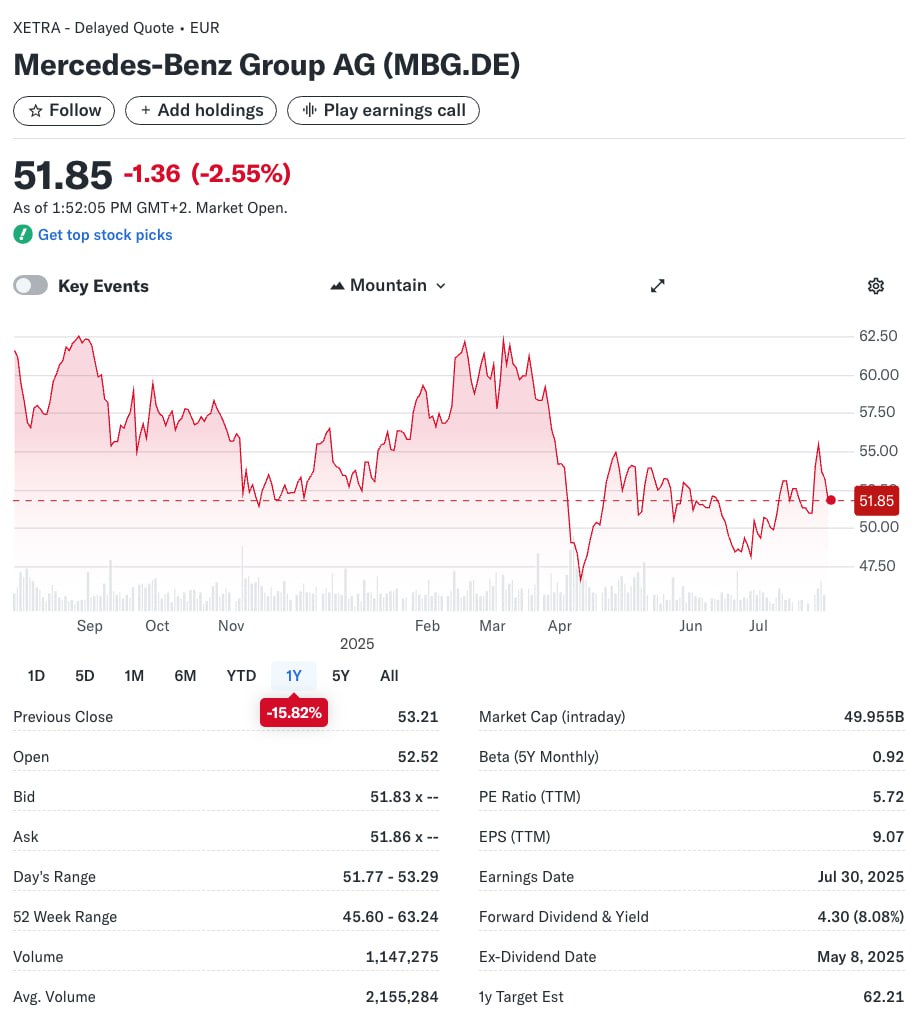
Task: Click the mountain chart type icon
Action: coord(337,286)
